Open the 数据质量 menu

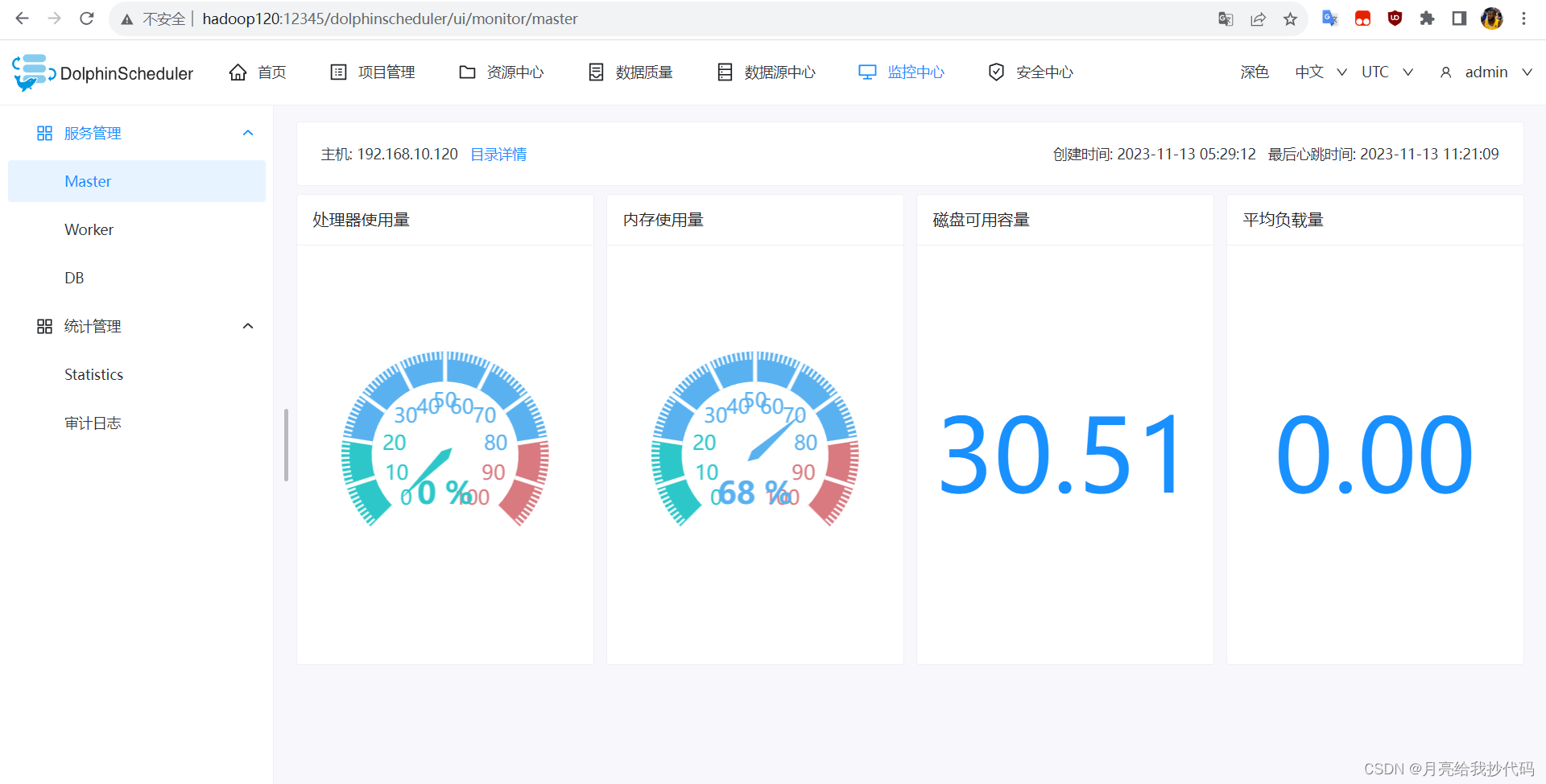coord(630,72)
